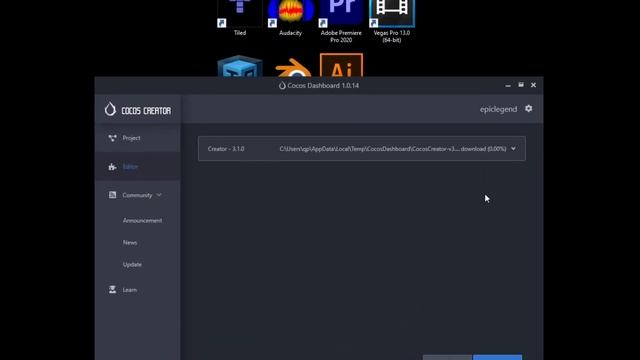Open Adobe Illustrator desktop icon
The height and width of the screenshot is (360, 640).
click(x=341, y=65)
